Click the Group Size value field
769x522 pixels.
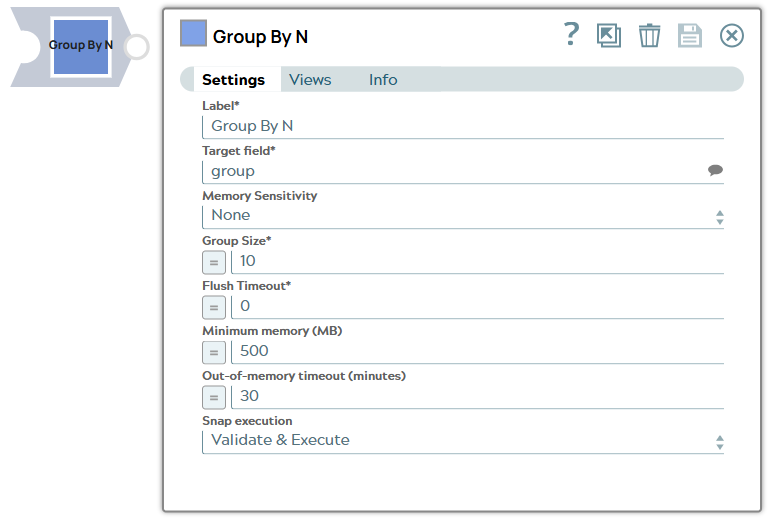click(x=476, y=261)
